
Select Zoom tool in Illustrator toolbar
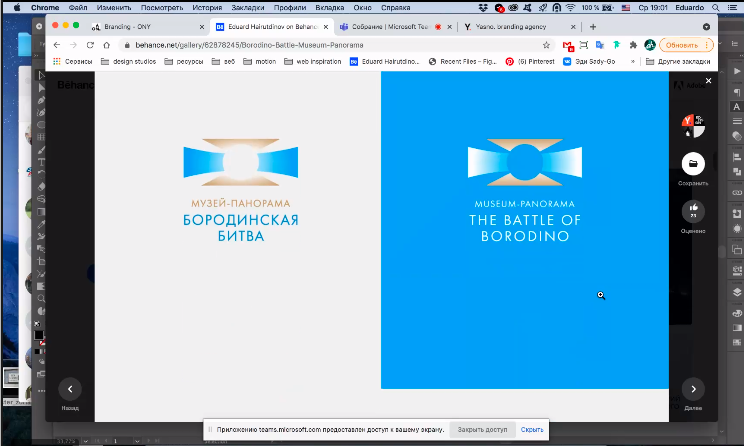tap(41, 298)
